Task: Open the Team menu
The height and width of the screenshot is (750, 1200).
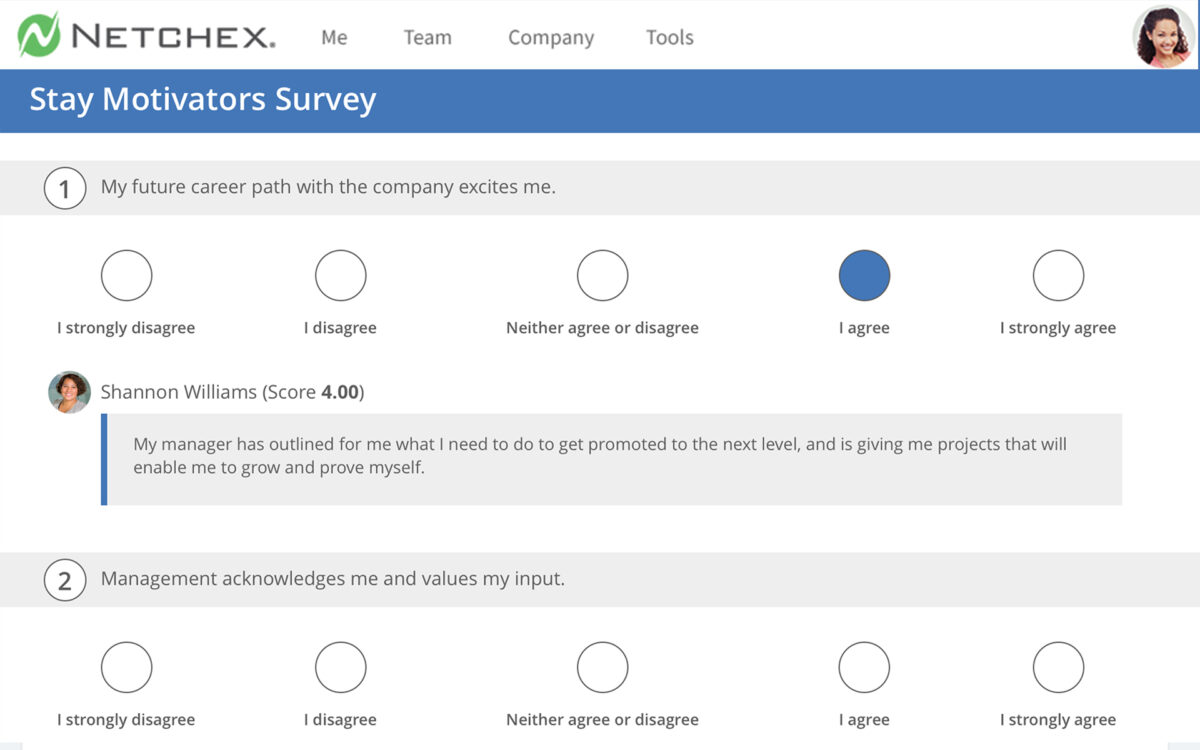Action: 427,38
